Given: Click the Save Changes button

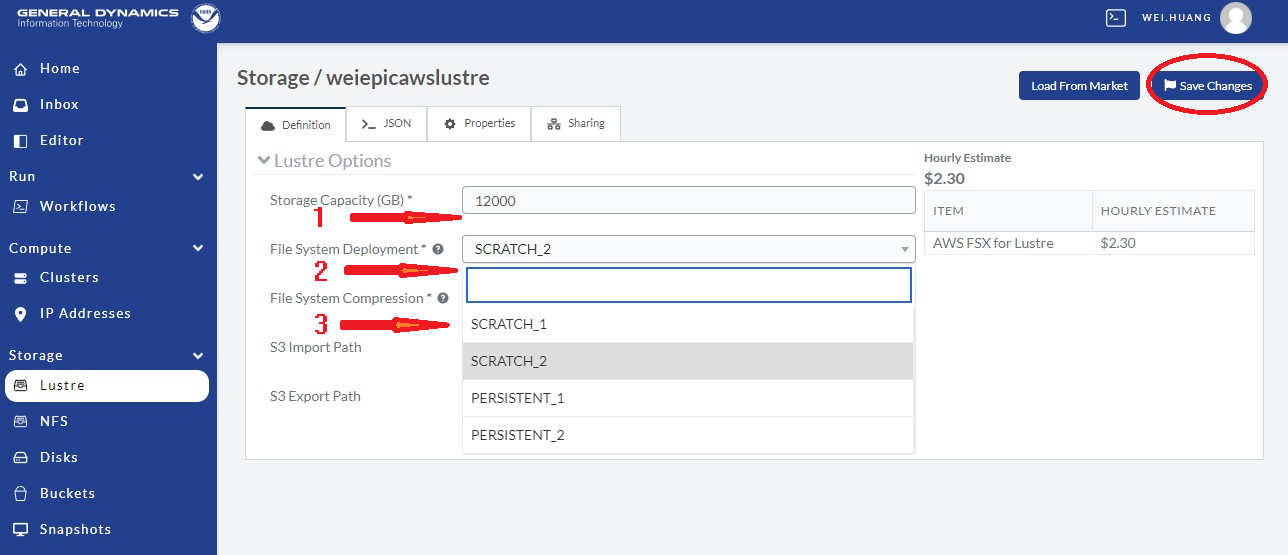Looking at the screenshot, I should 1207,86.
